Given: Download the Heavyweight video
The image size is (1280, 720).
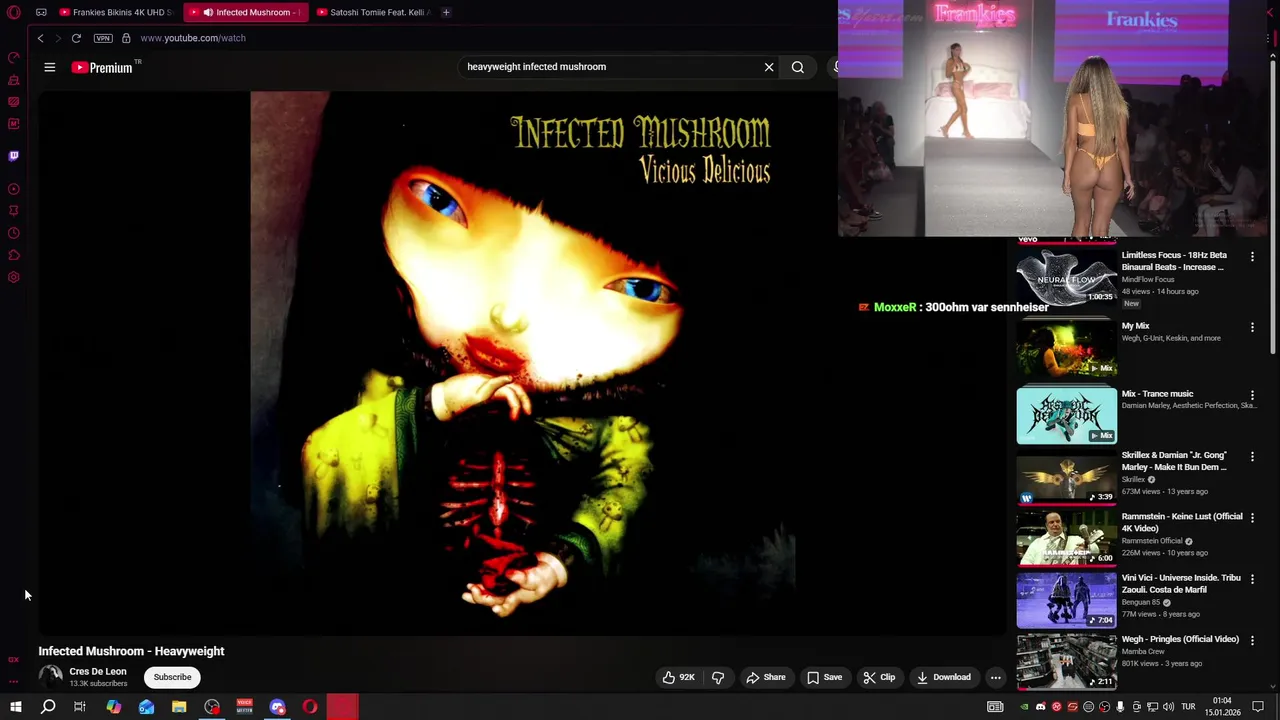Looking at the screenshot, I should 943,677.
